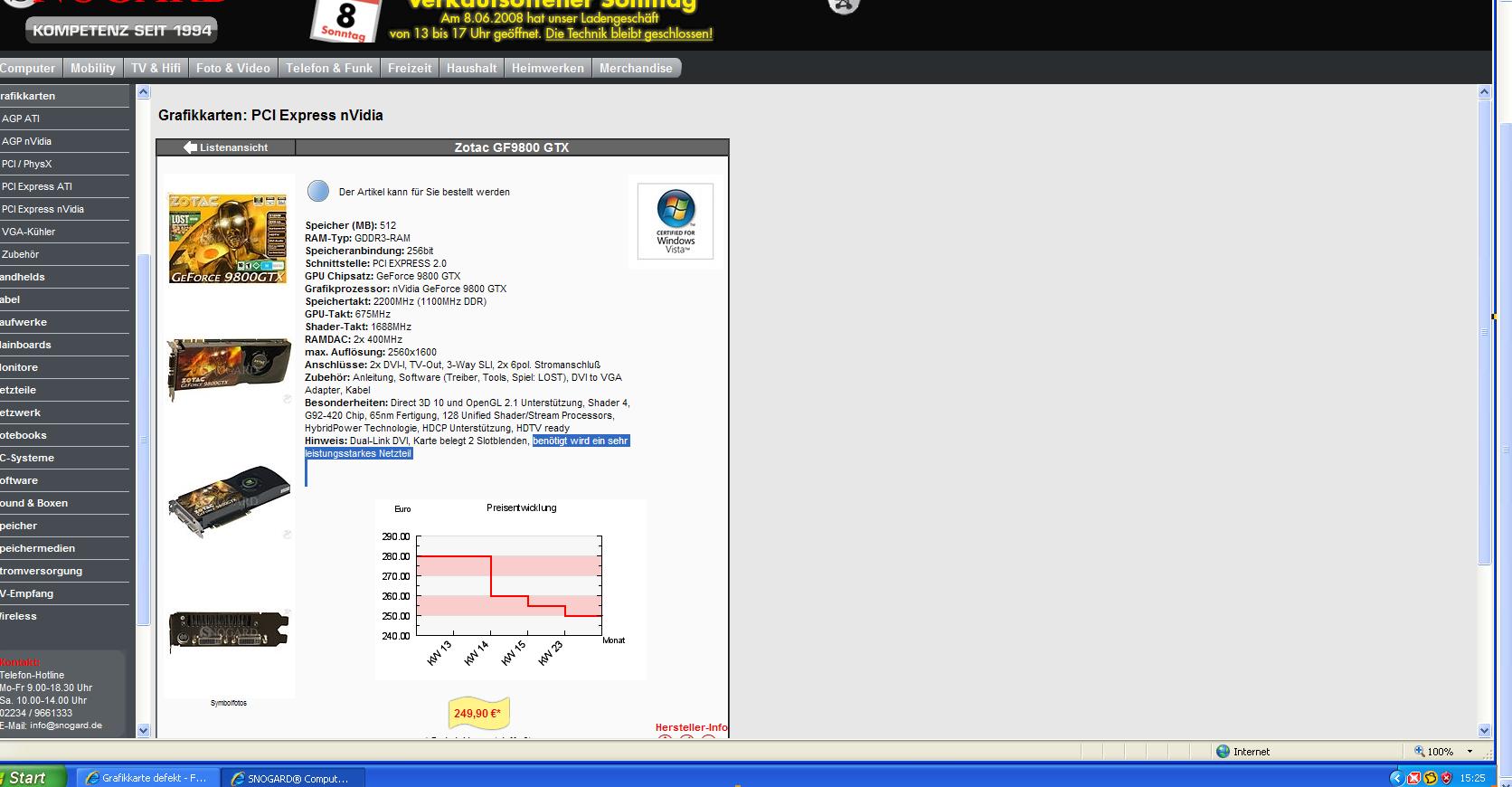Open Netzwerk sidebar category
This screenshot has width=1512, height=787.
[x=64, y=412]
